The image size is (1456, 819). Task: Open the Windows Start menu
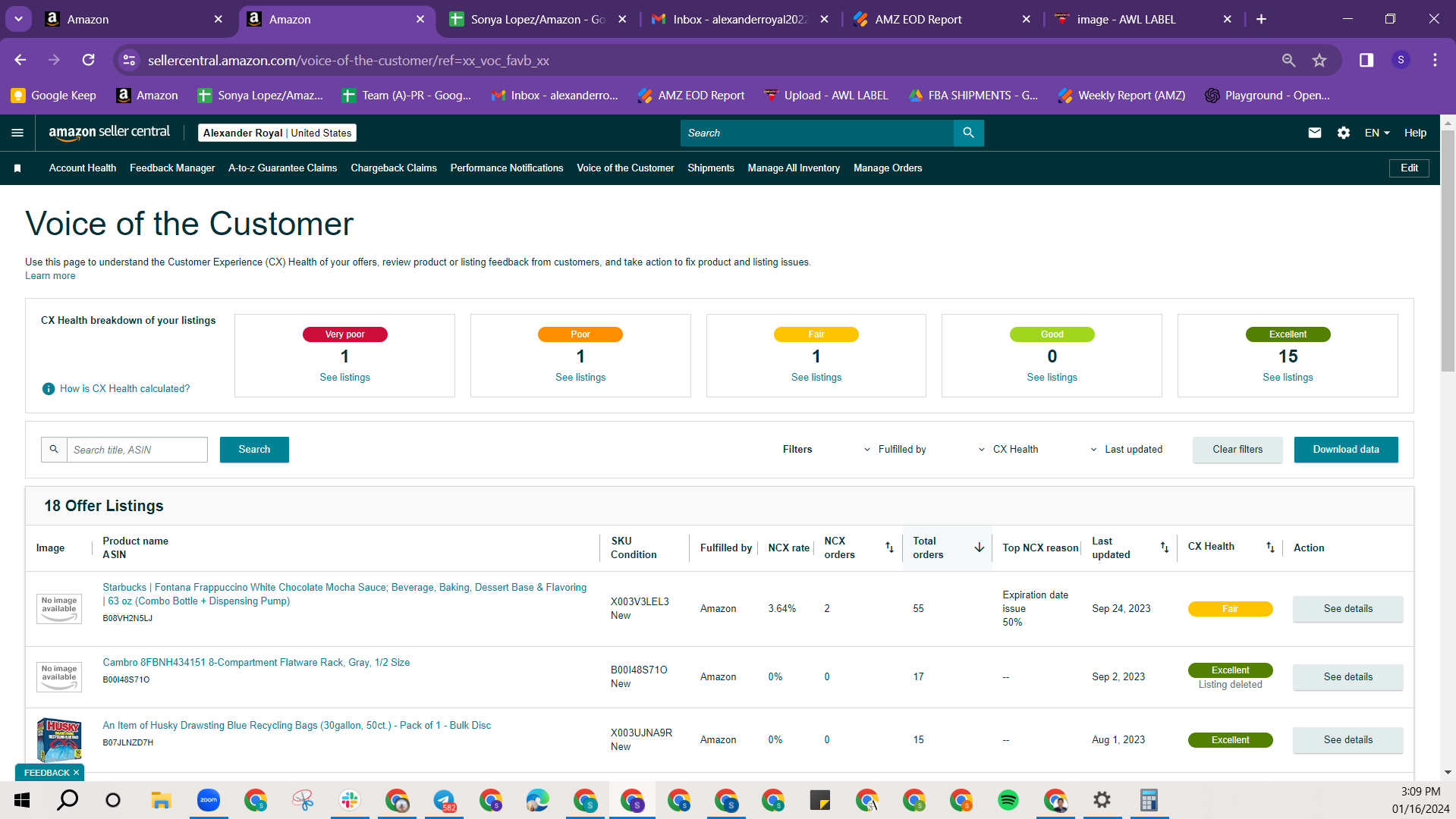pos(22,800)
